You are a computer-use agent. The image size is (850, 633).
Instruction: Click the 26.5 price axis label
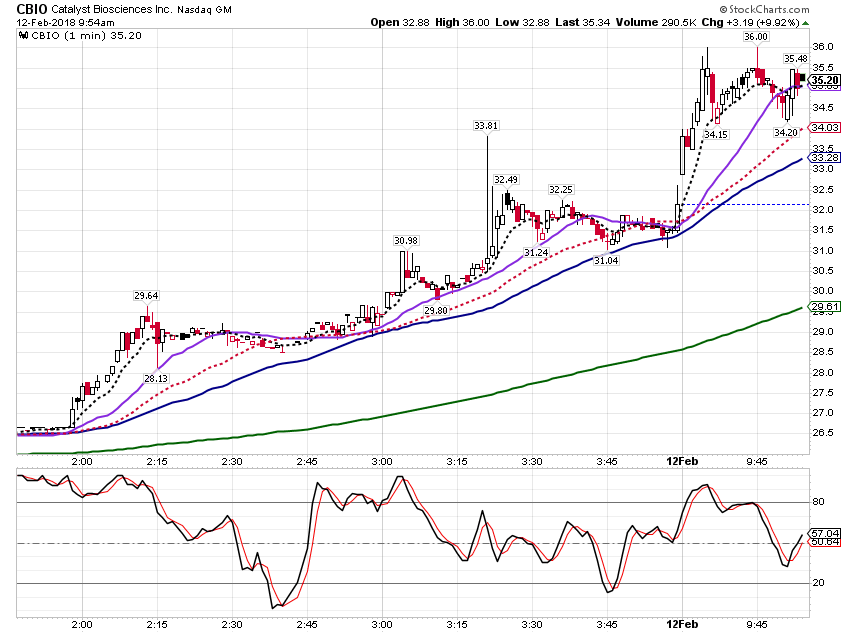click(822, 432)
